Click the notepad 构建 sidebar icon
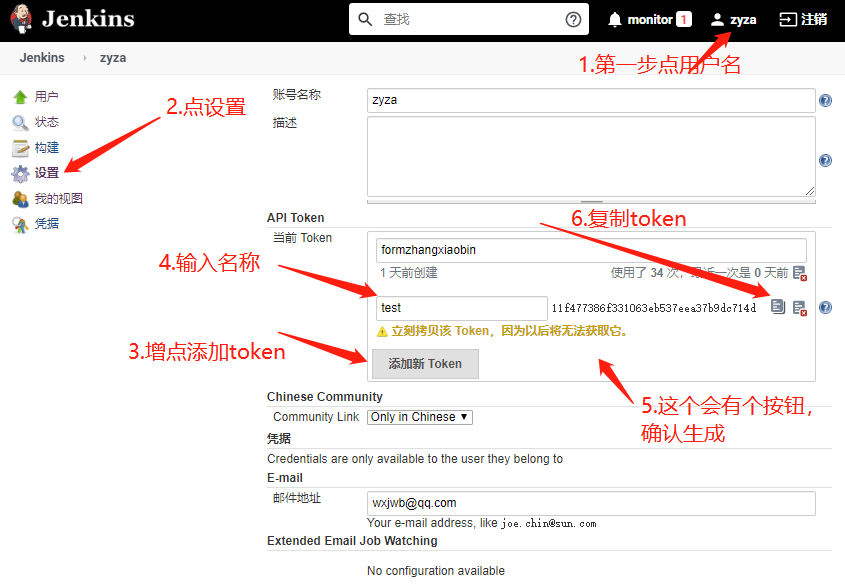Image resolution: width=845 pixels, height=587 pixels. 20,148
